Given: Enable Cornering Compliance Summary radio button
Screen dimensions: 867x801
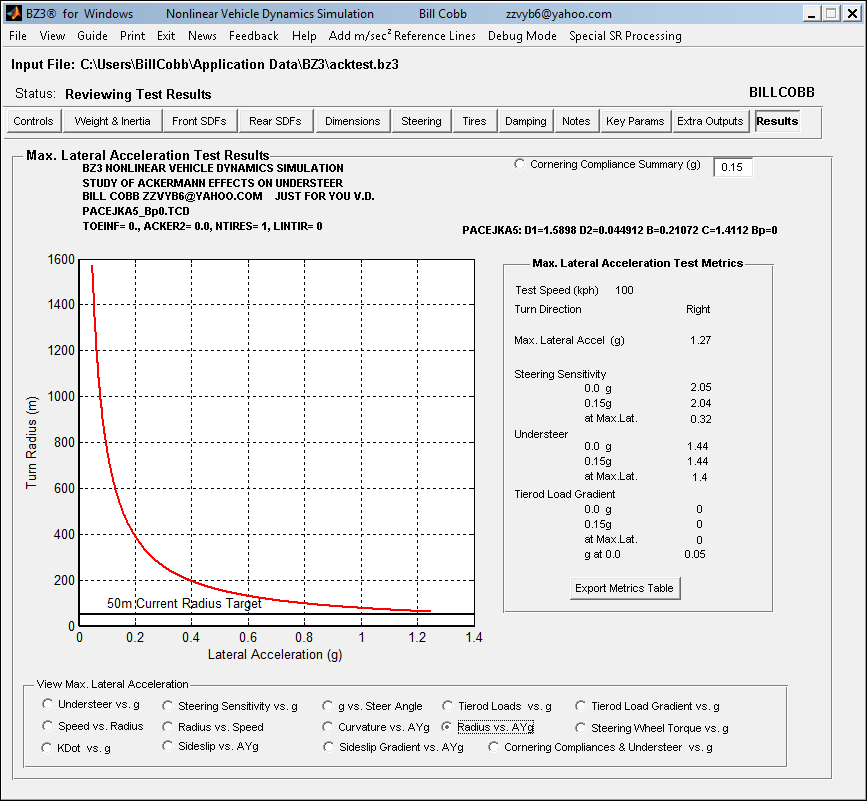Looking at the screenshot, I should pos(519,164).
